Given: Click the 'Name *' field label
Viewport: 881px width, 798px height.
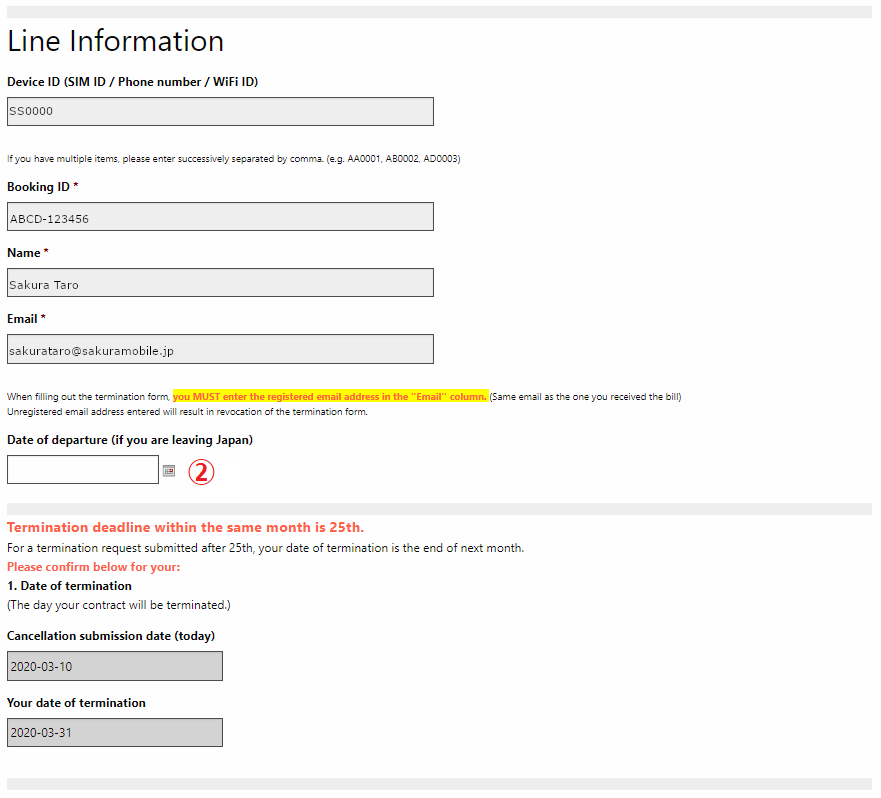Looking at the screenshot, I should point(28,253).
